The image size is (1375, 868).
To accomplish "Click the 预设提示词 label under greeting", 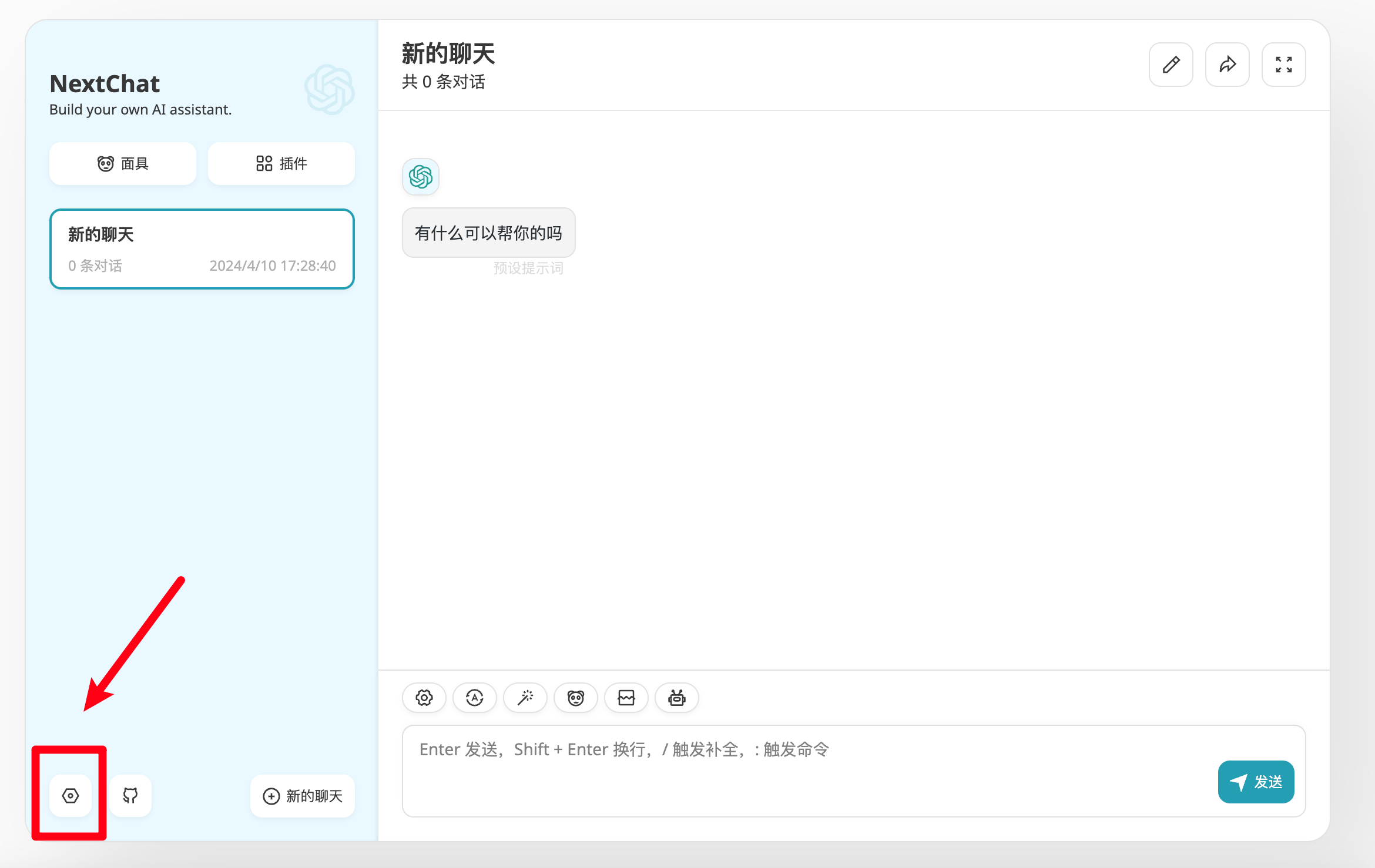I will (x=528, y=268).
